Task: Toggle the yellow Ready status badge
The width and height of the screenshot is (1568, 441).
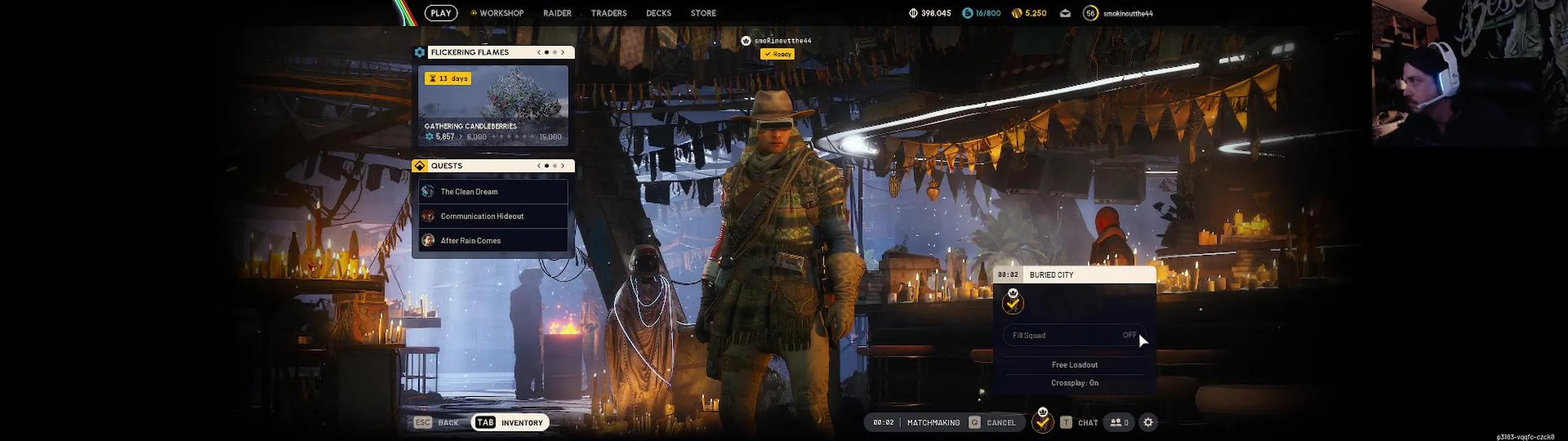Action: point(777,54)
